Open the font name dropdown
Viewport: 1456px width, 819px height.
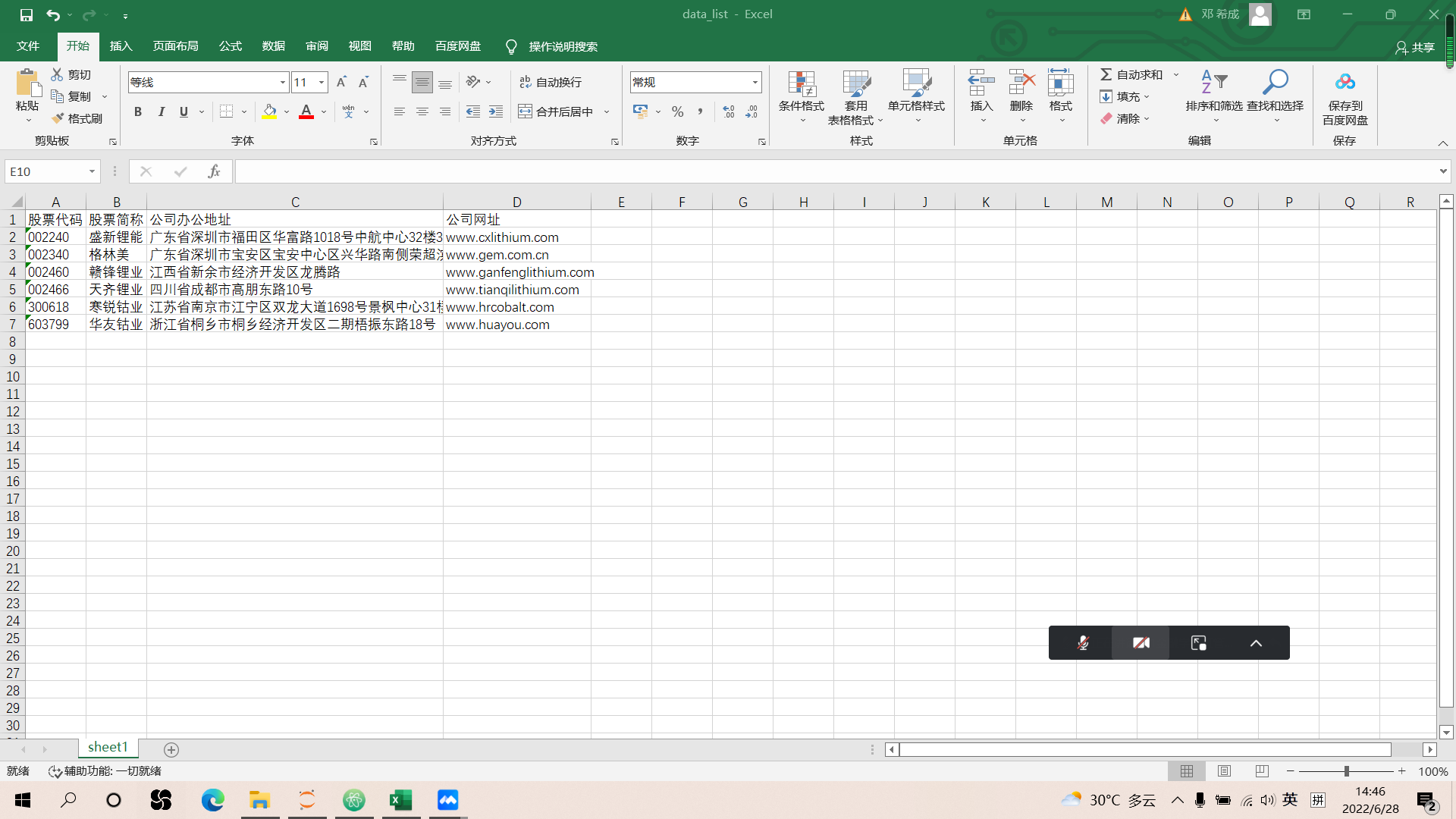[x=283, y=82]
